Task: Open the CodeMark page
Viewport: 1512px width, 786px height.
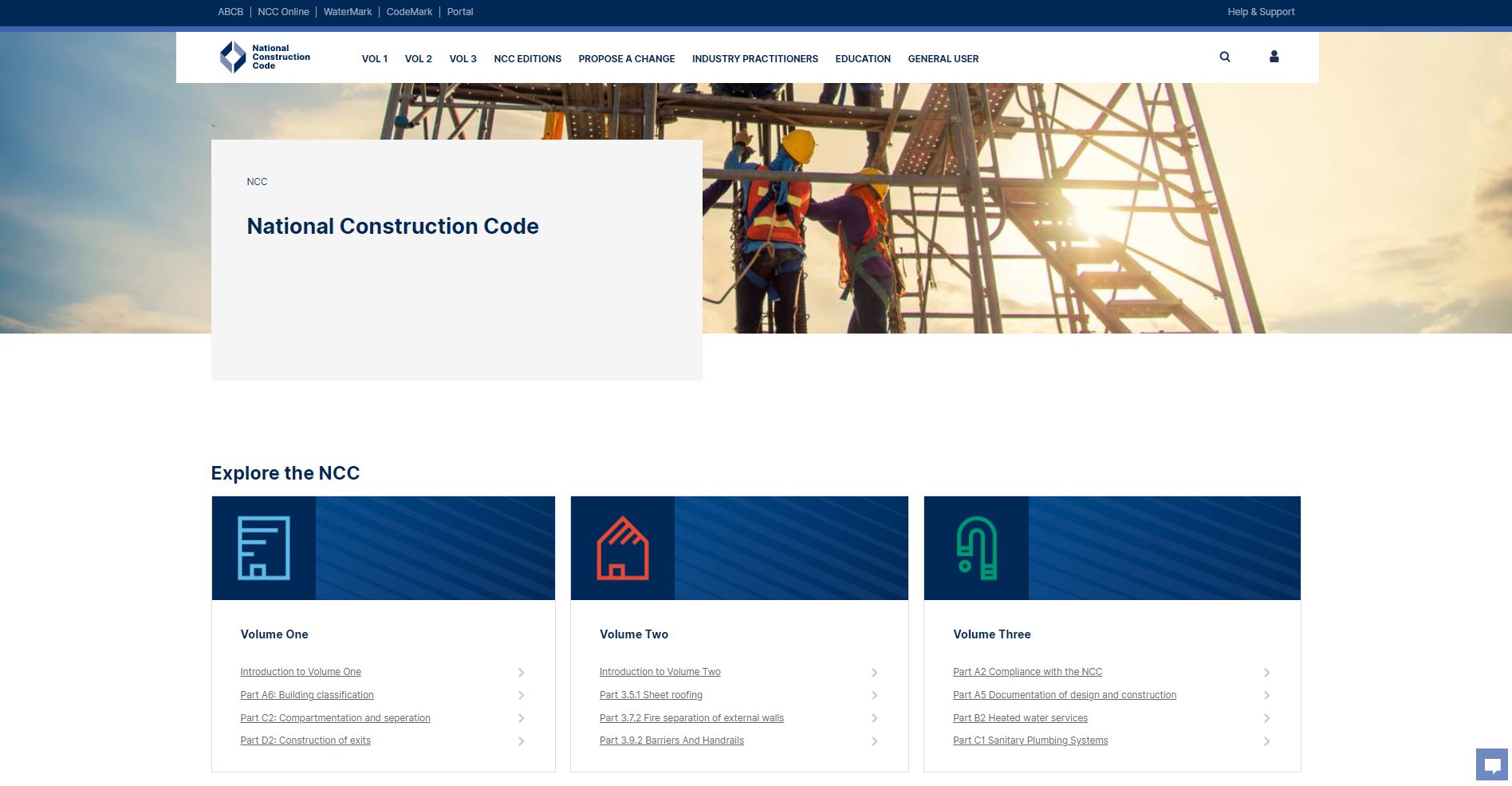Action: [410, 11]
